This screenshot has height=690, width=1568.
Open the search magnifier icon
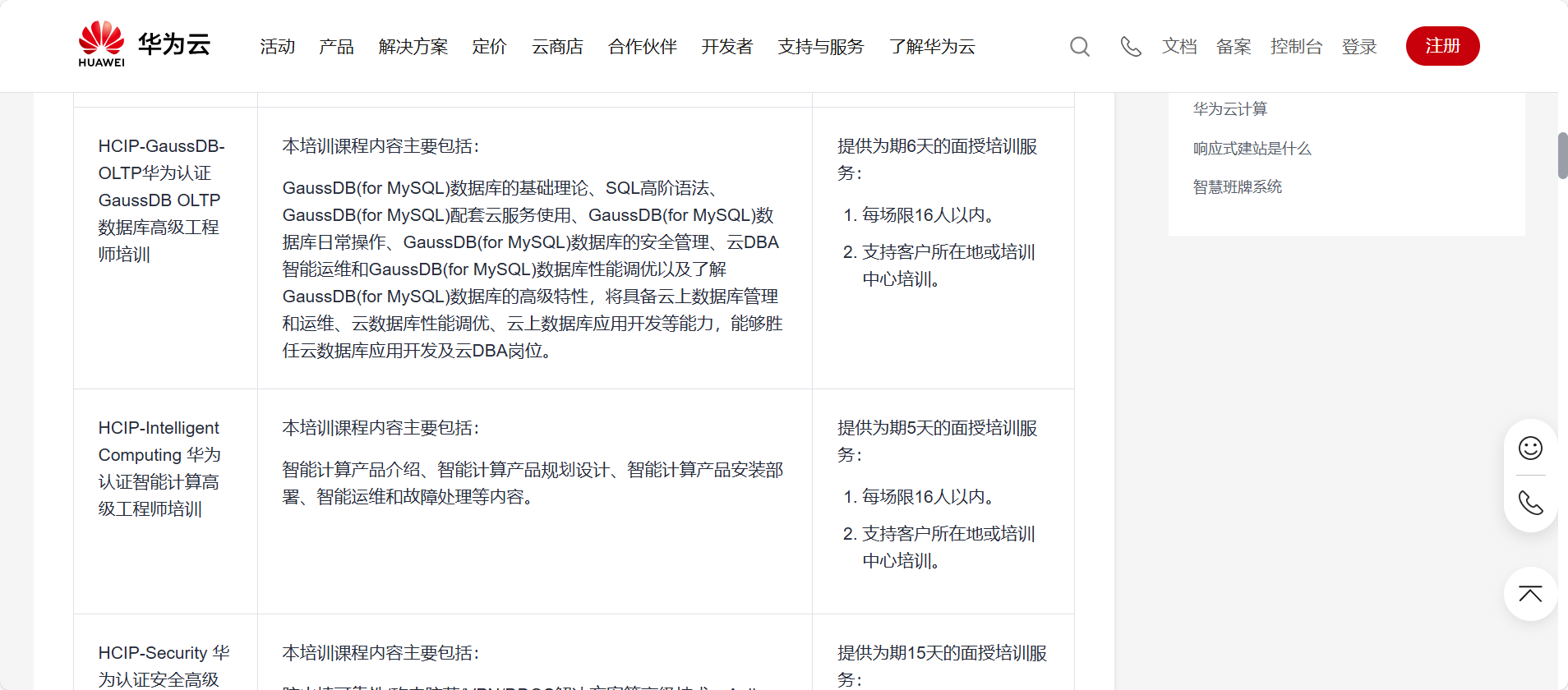pos(1080,47)
